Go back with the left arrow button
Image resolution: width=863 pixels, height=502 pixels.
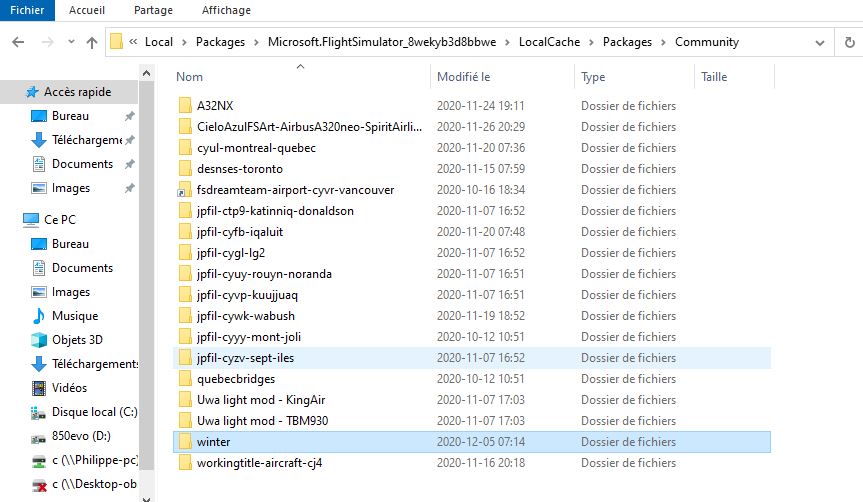[x=18, y=42]
